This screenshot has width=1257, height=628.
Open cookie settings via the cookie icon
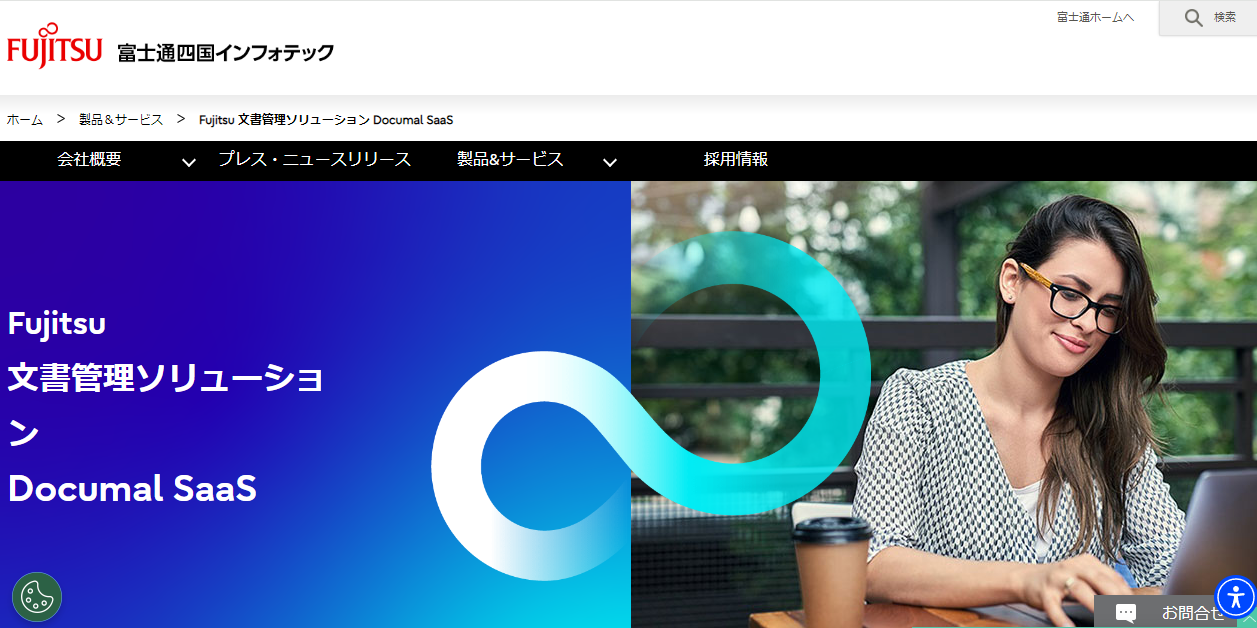tap(37, 597)
